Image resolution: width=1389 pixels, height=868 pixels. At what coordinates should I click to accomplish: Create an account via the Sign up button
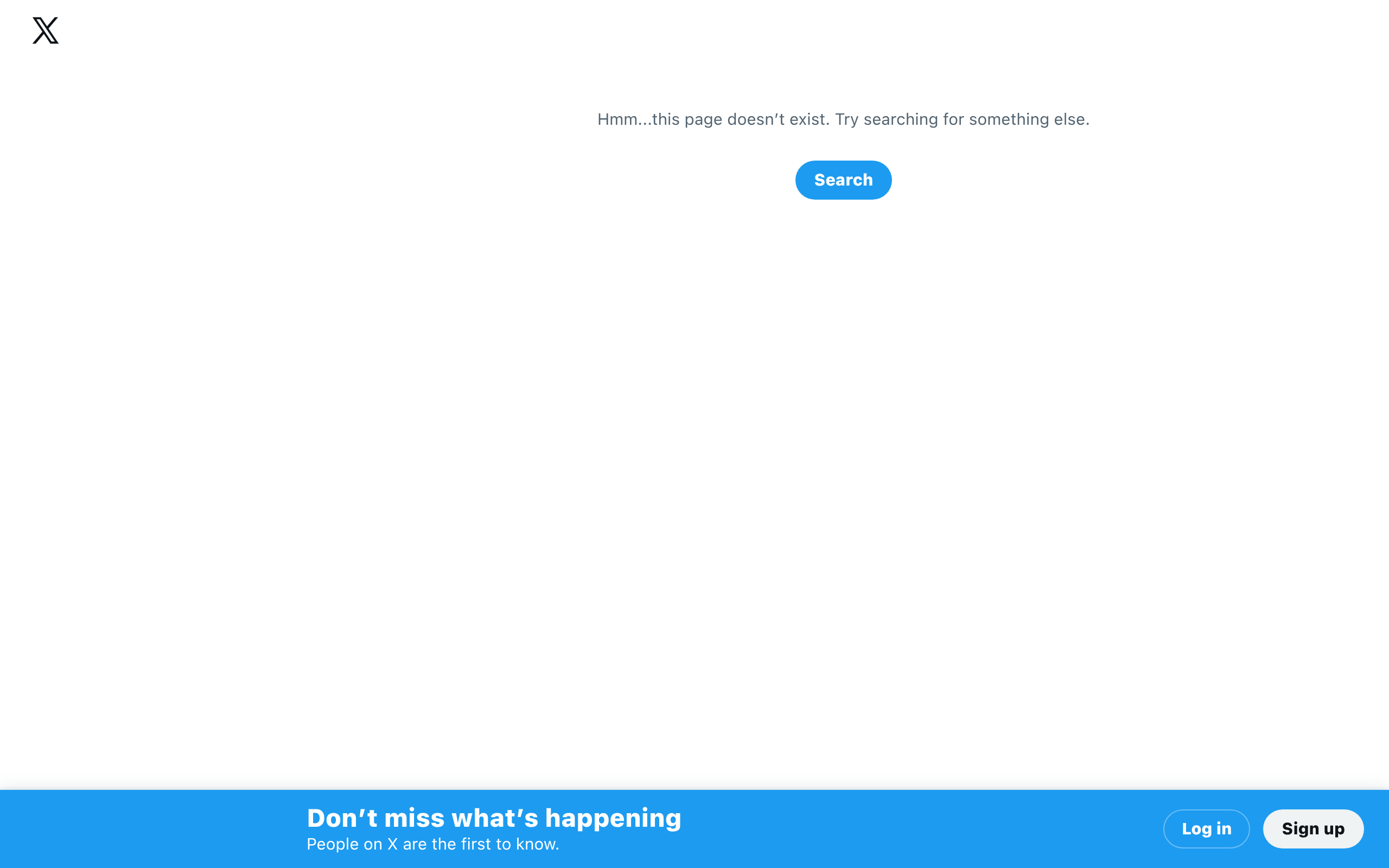pyautogui.click(x=1312, y=828)
